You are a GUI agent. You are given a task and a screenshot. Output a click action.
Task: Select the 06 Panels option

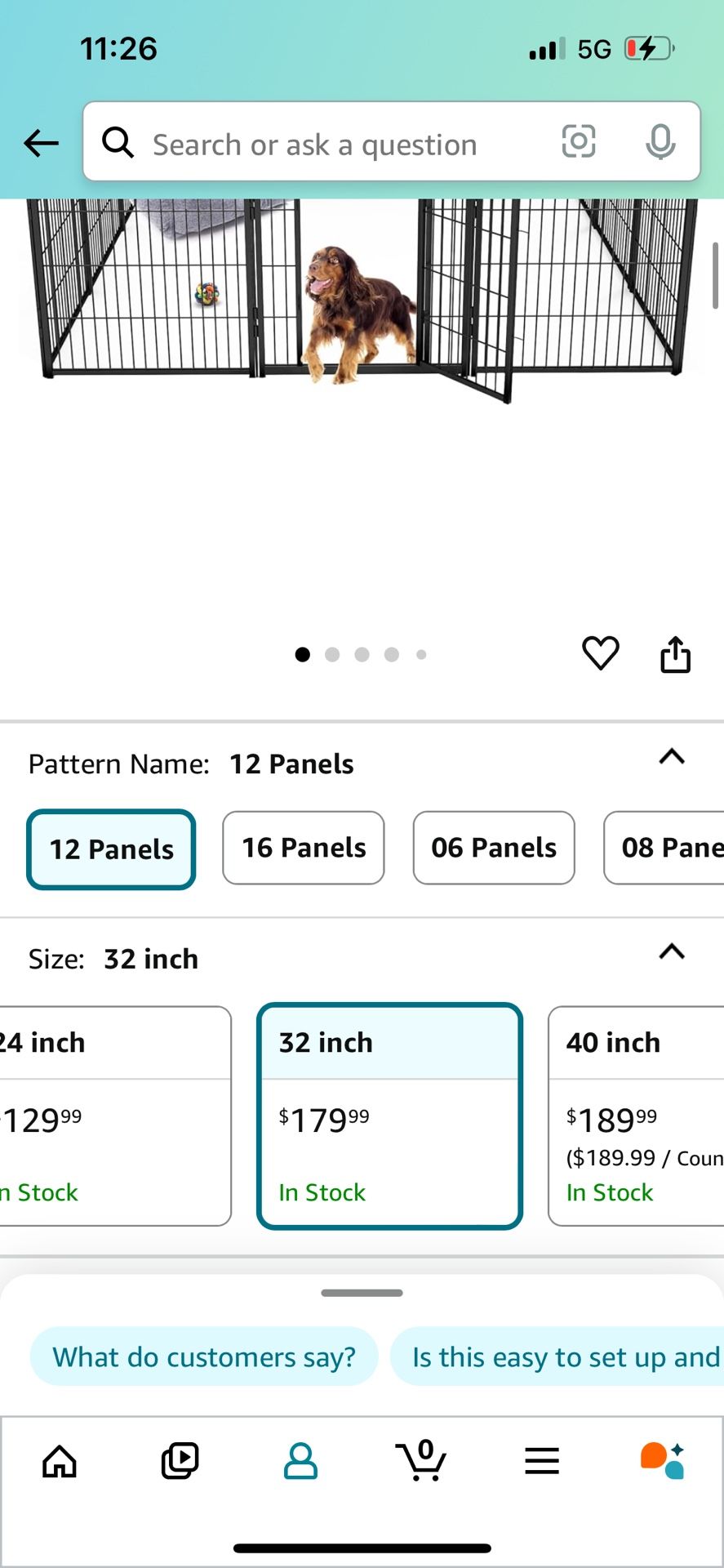pyautogui.click(x=494, y=848)
